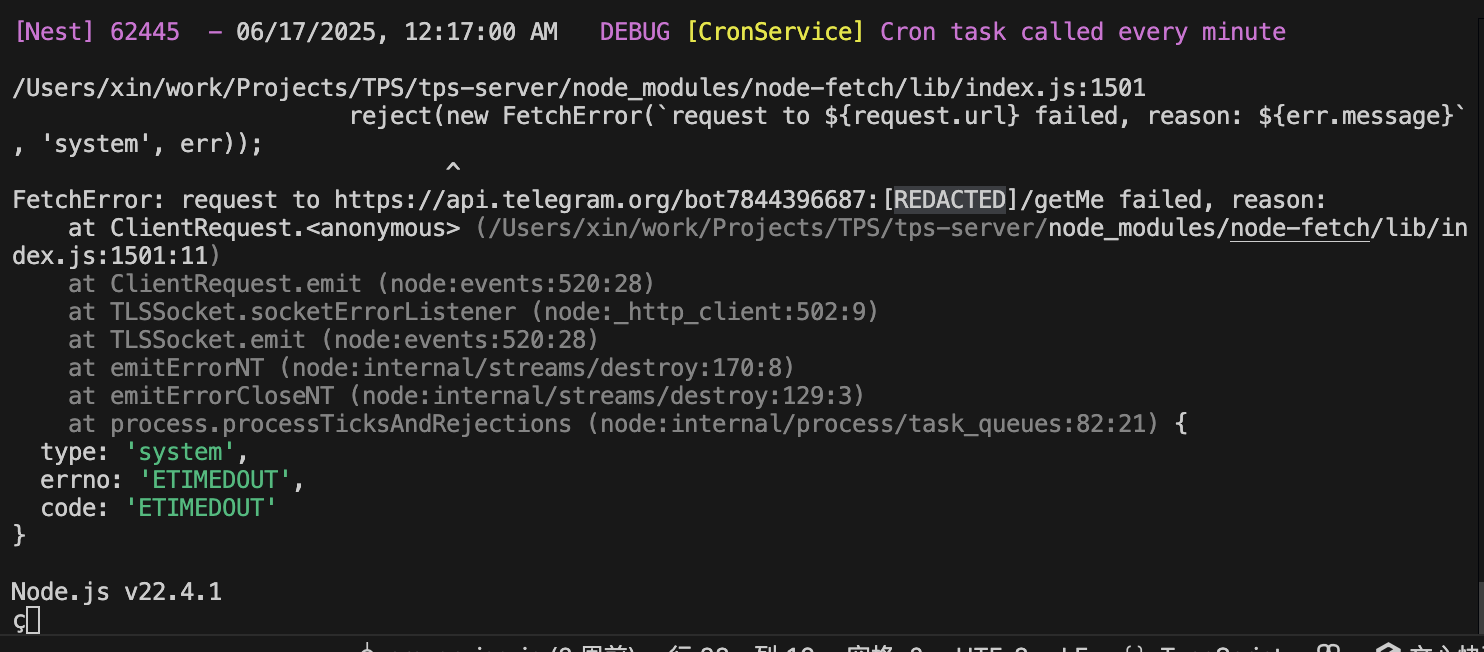Click the errno 'ETIMEDOUT' value
The image size is (1484, 652).
tap(214, 480)
